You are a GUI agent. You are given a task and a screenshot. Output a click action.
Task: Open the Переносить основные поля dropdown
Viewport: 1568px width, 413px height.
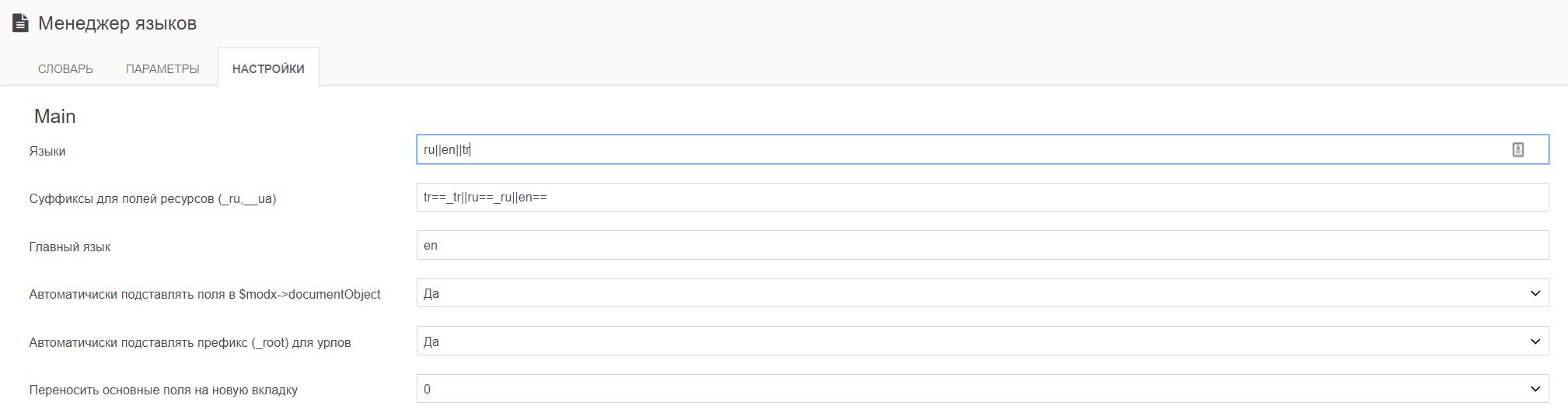(x=983, y=389)
